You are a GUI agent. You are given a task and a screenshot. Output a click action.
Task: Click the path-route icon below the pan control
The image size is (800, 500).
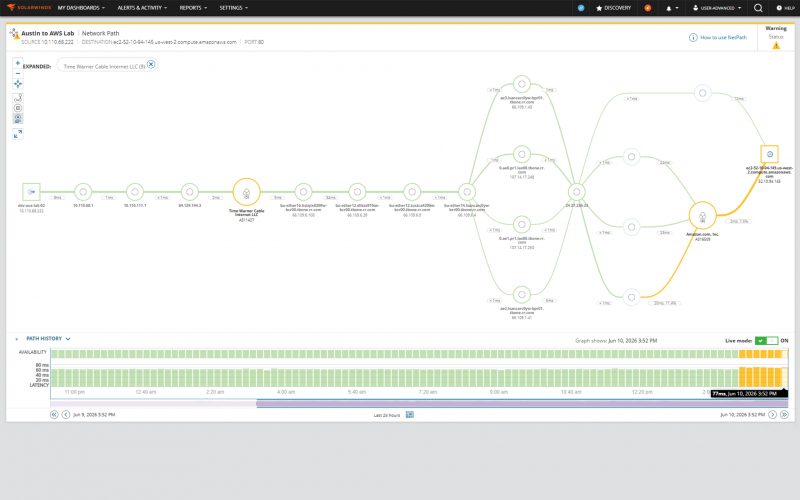(x=18, y=98)
